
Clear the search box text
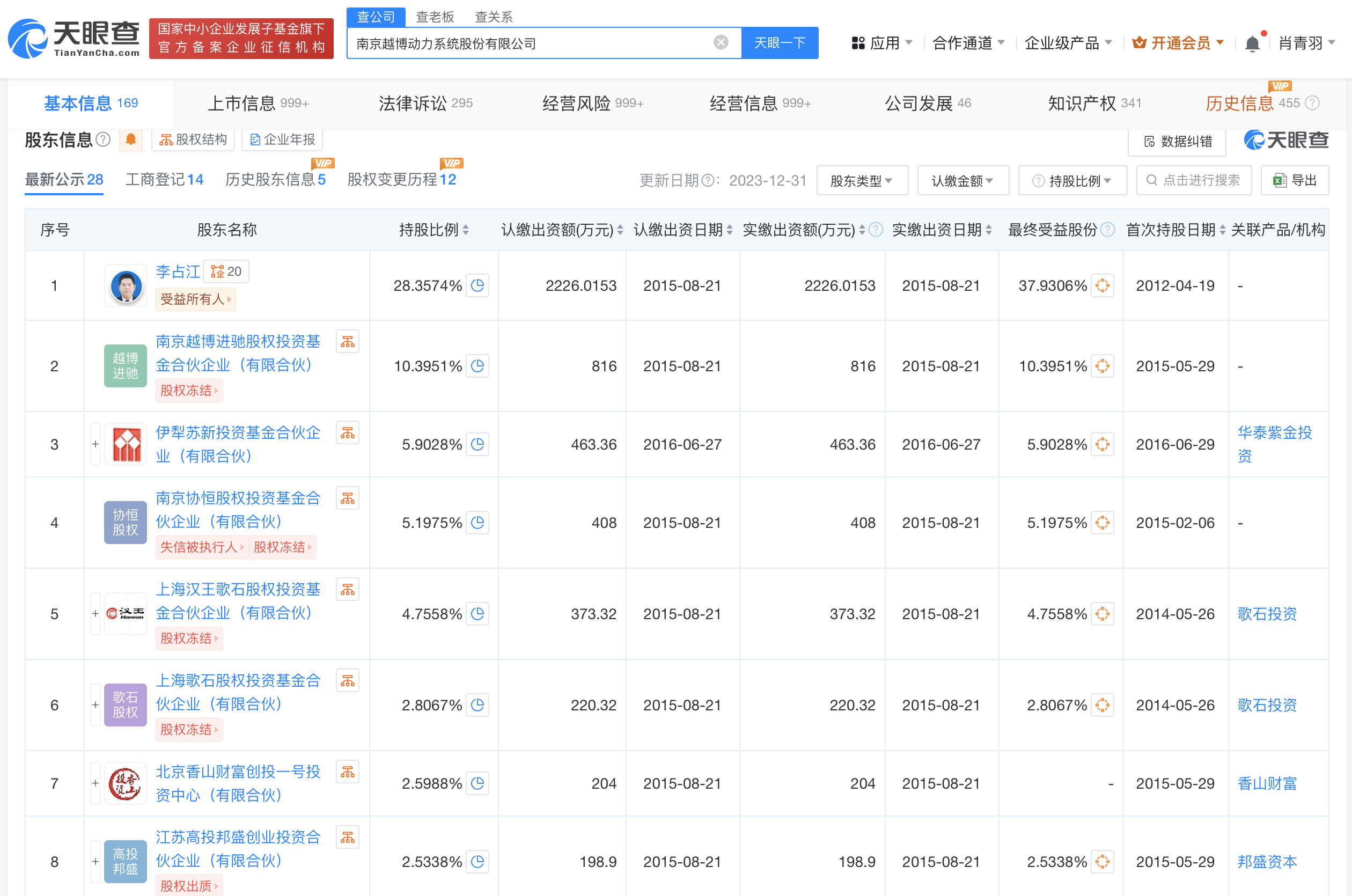click(721, 42)
